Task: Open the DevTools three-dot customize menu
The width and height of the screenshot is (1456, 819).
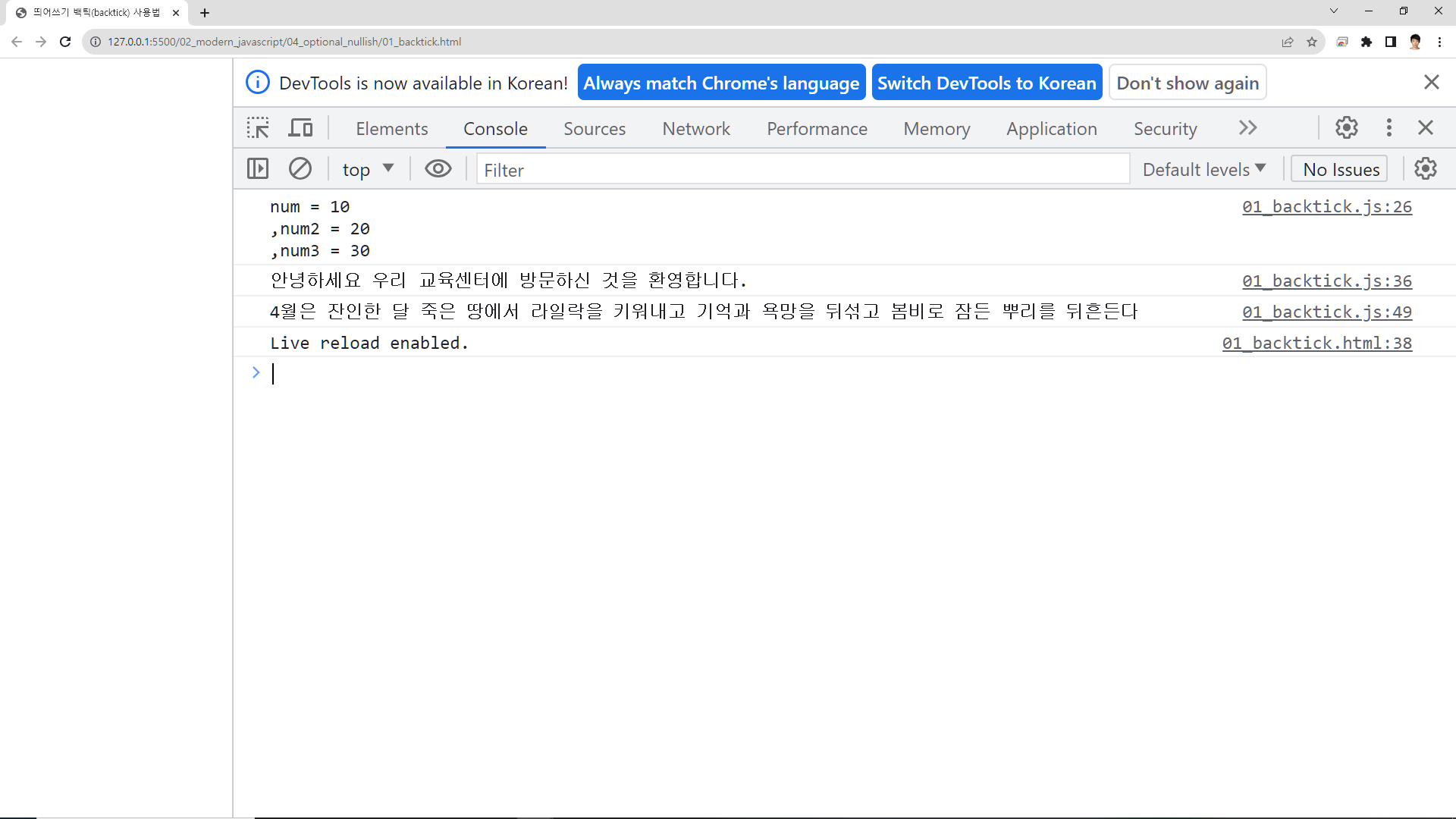Action: (1389, 127)
